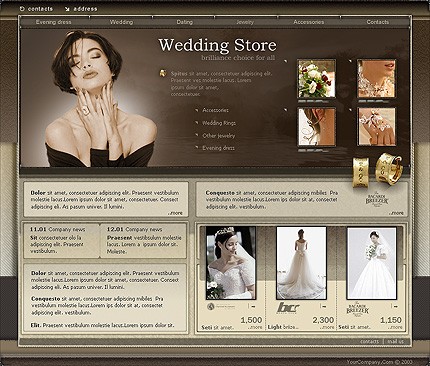
Task: Click the address link in top bar
Action: (x=85, y=9)
